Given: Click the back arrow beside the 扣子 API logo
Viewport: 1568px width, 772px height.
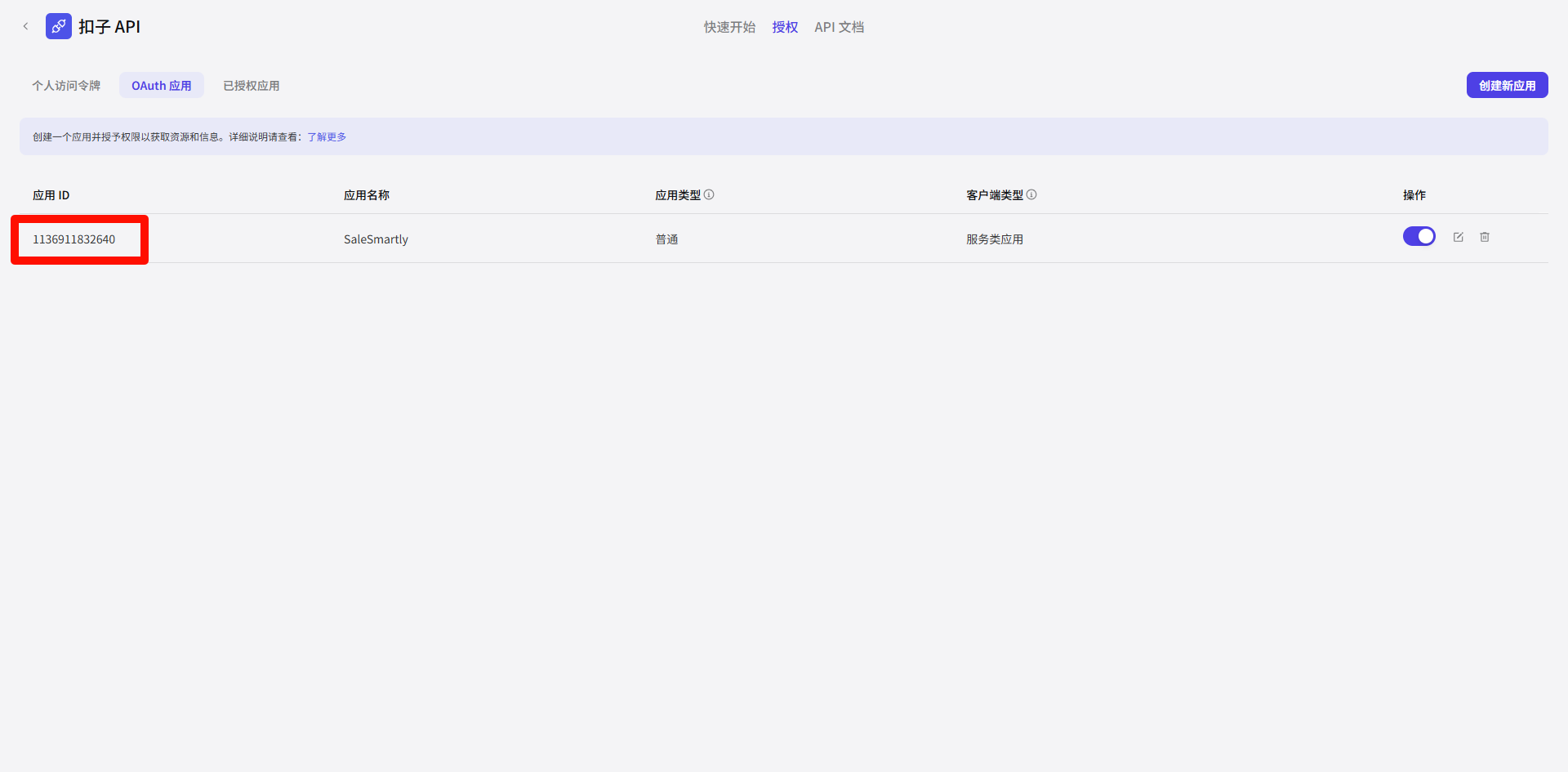Looking at the screenshot, I should point(25,26).
